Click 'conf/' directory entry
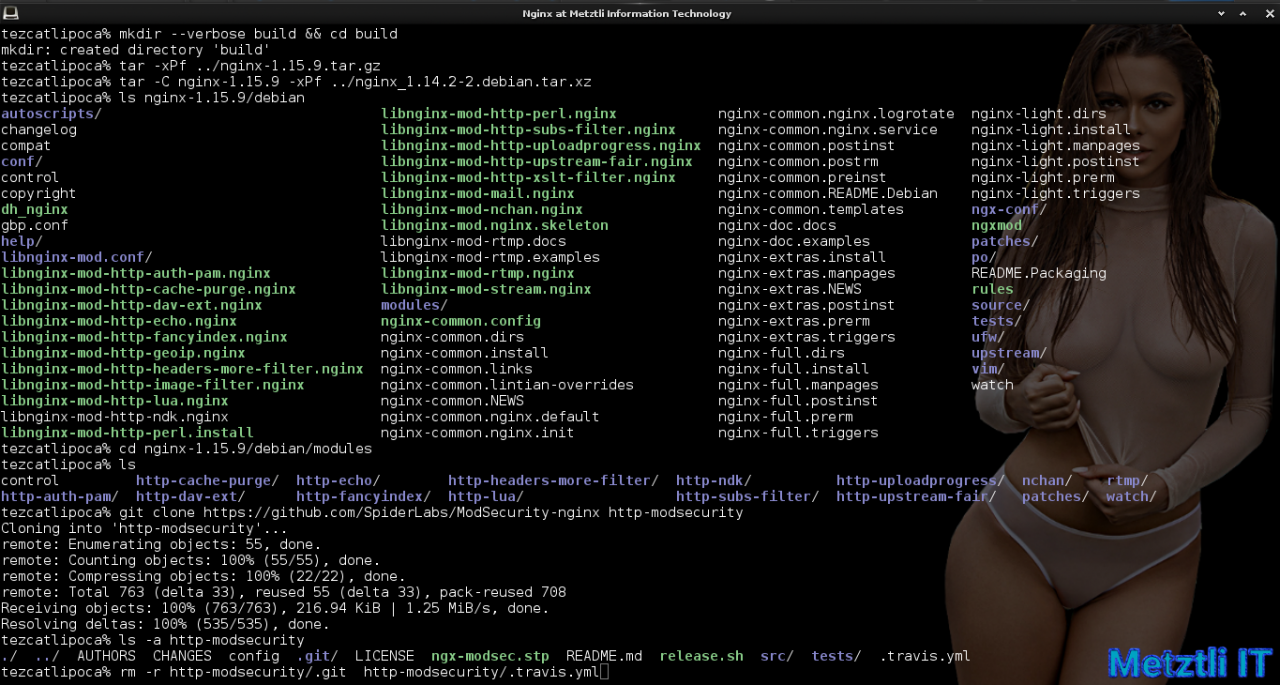Screen dimensions: 1280x685 point(22,162)
